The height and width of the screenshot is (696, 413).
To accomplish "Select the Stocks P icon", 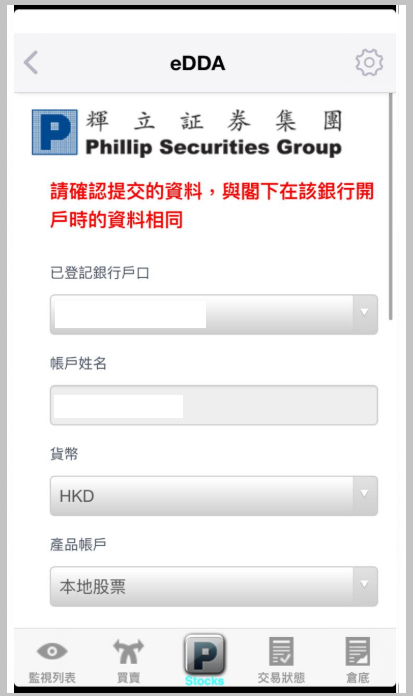I will [x=205, y=654].
